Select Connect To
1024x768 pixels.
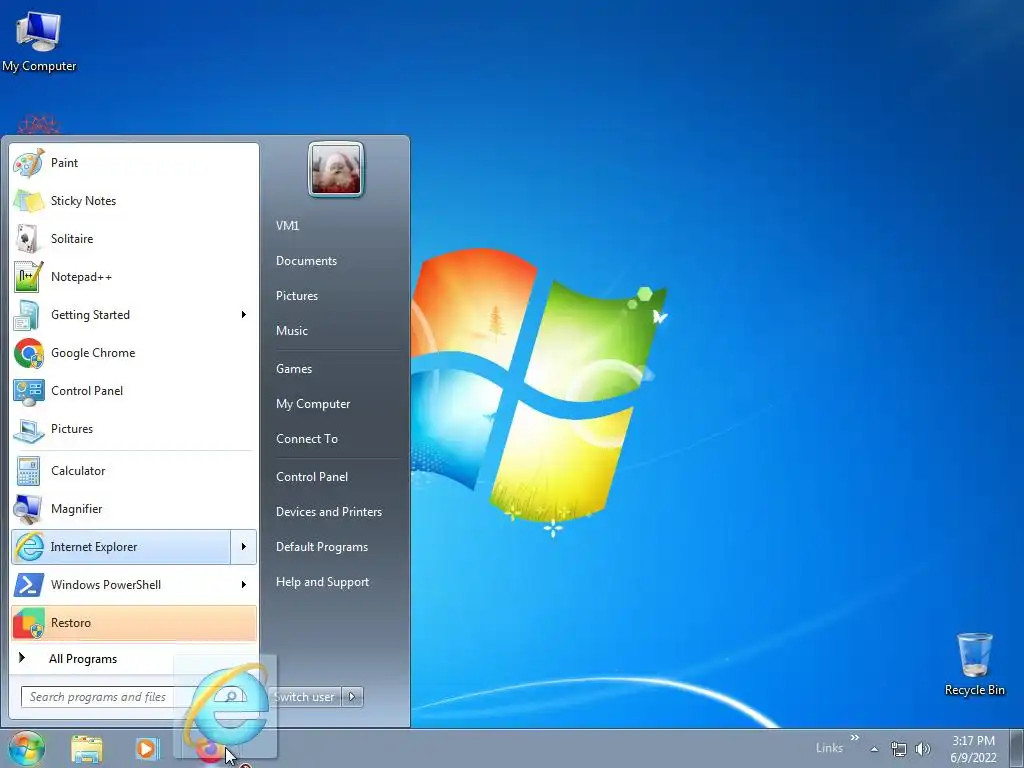[307, 439]
